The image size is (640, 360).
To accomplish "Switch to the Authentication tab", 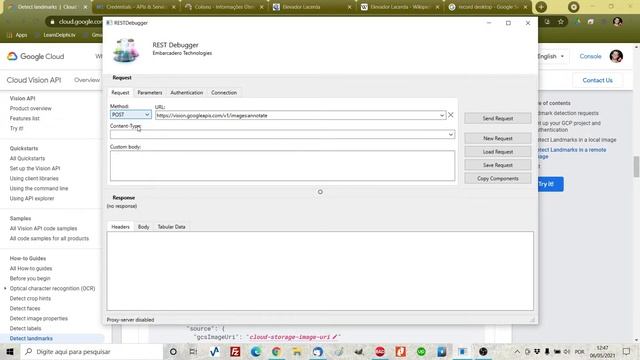I will 187,93.
